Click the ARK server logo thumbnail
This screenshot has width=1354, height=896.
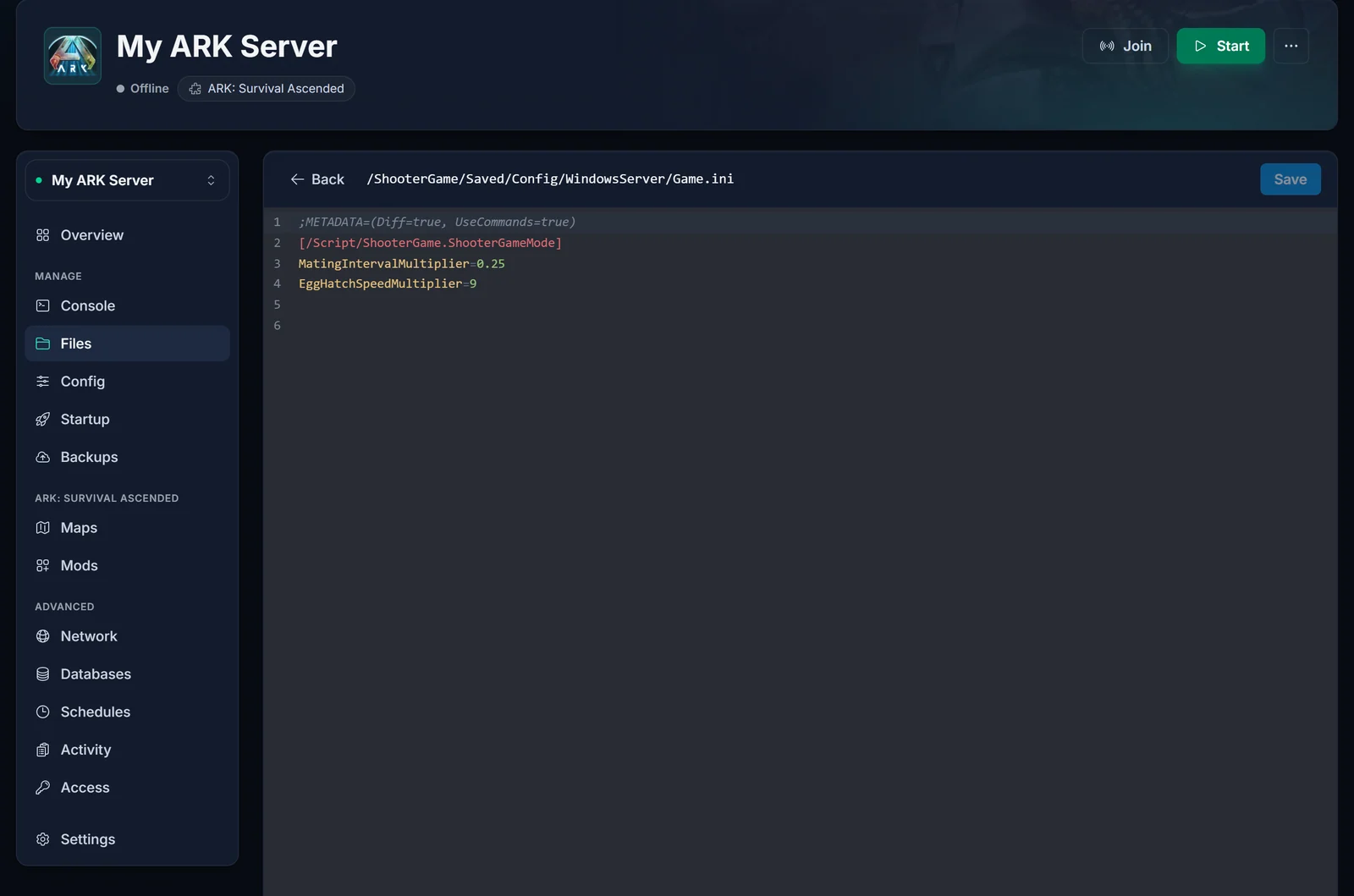coord(73,56)
